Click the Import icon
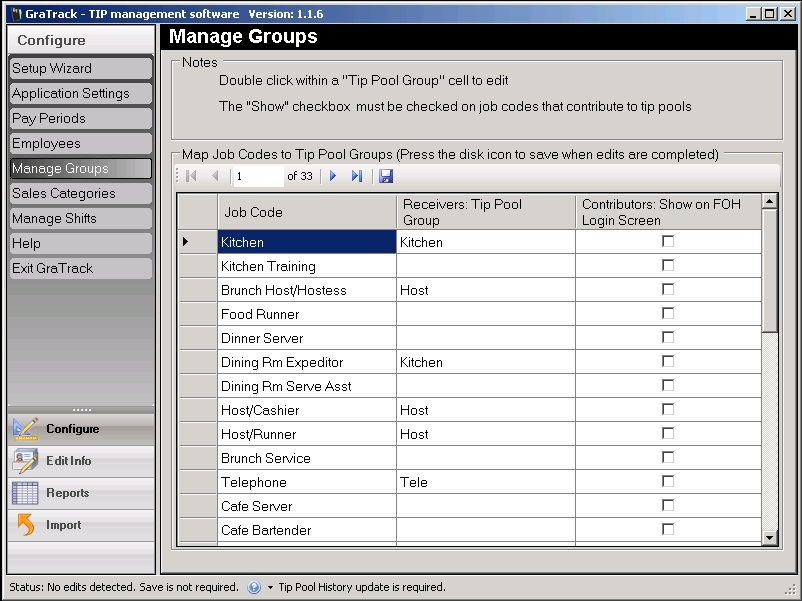The height and width of the screenshot is (601, 802). point(80,525)
